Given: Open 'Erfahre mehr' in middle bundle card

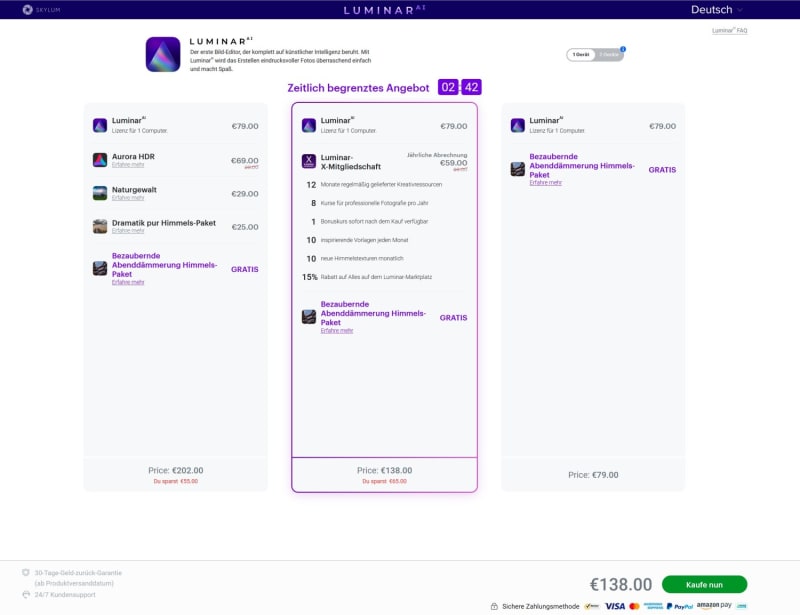Looking at the screenshot, I should click(337, 331).
